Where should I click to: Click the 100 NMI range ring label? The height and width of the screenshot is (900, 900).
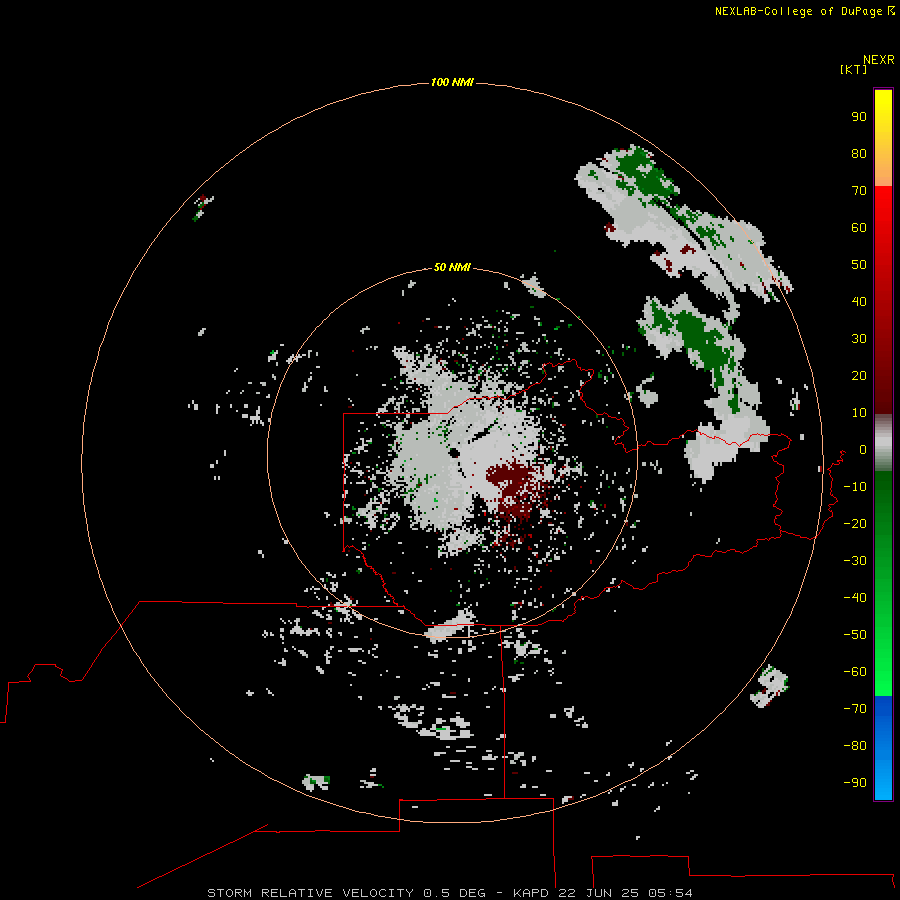click(452, 83)
